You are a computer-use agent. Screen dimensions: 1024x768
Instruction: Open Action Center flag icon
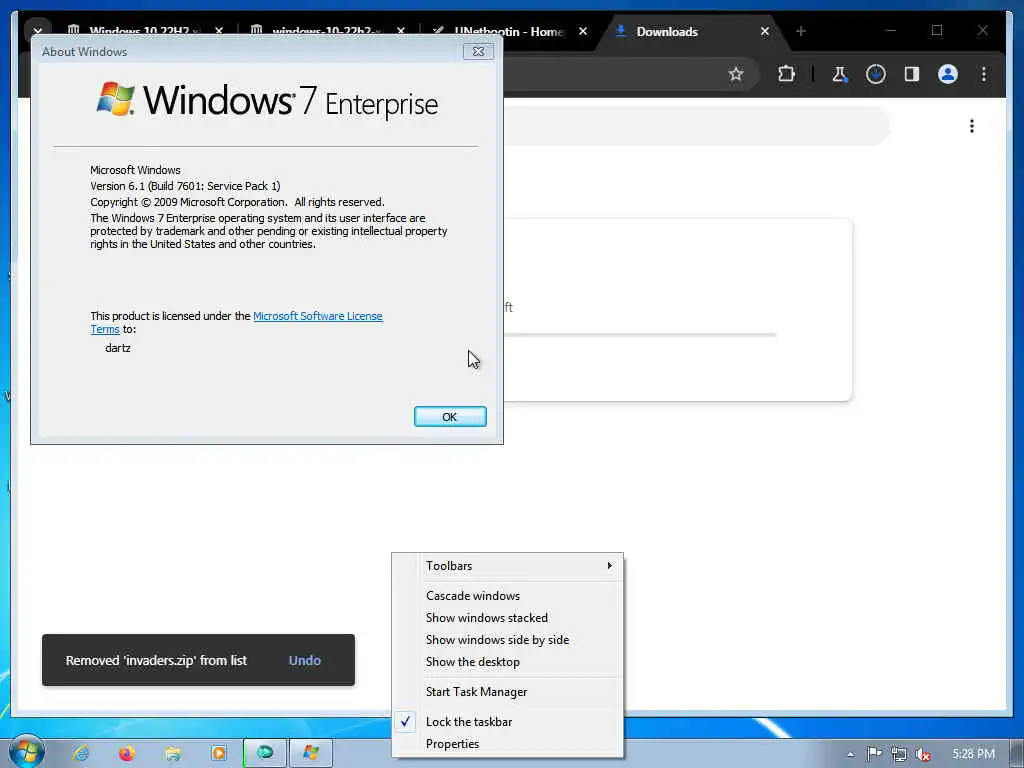[x=874, y=754]
